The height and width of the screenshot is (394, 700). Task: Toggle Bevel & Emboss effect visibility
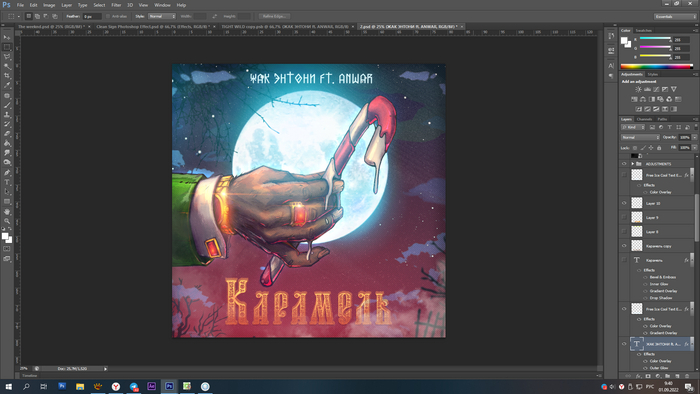point(645,277)
